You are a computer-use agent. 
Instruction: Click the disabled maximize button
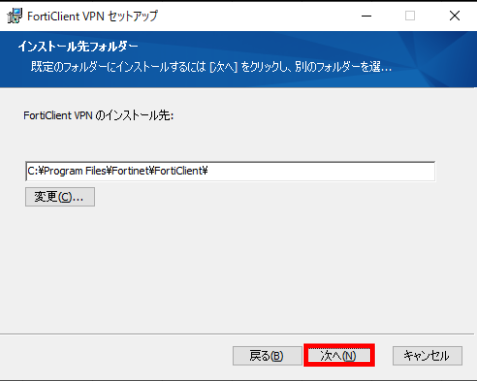pyautogui.click(x=410, y=16)
